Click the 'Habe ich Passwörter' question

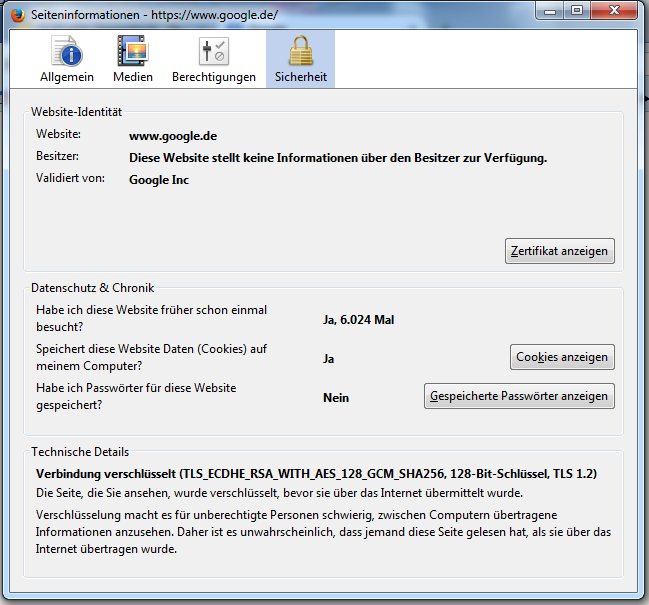pyautogui.click(x=136, y=396)
